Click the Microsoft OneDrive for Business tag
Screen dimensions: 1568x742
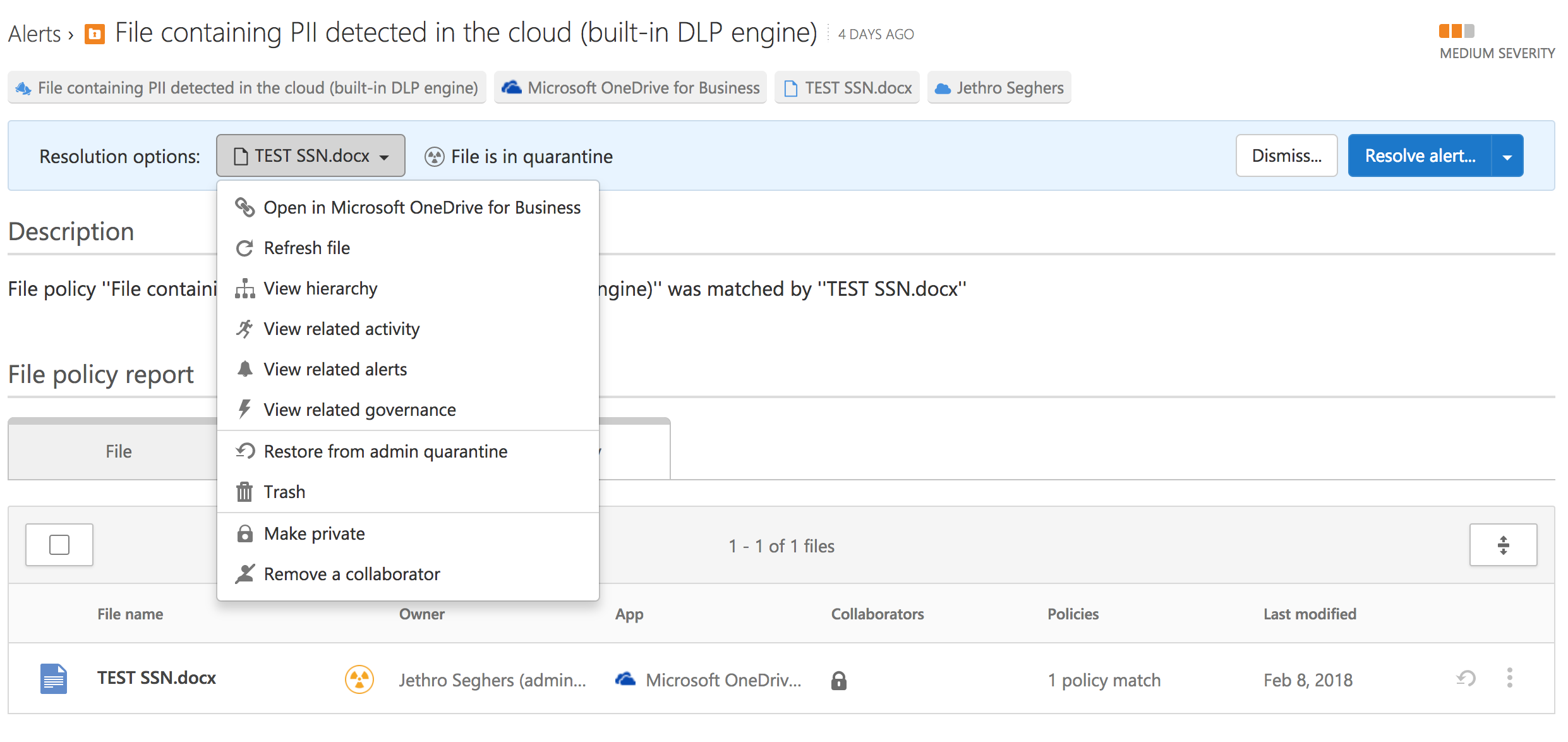(630, 87)
